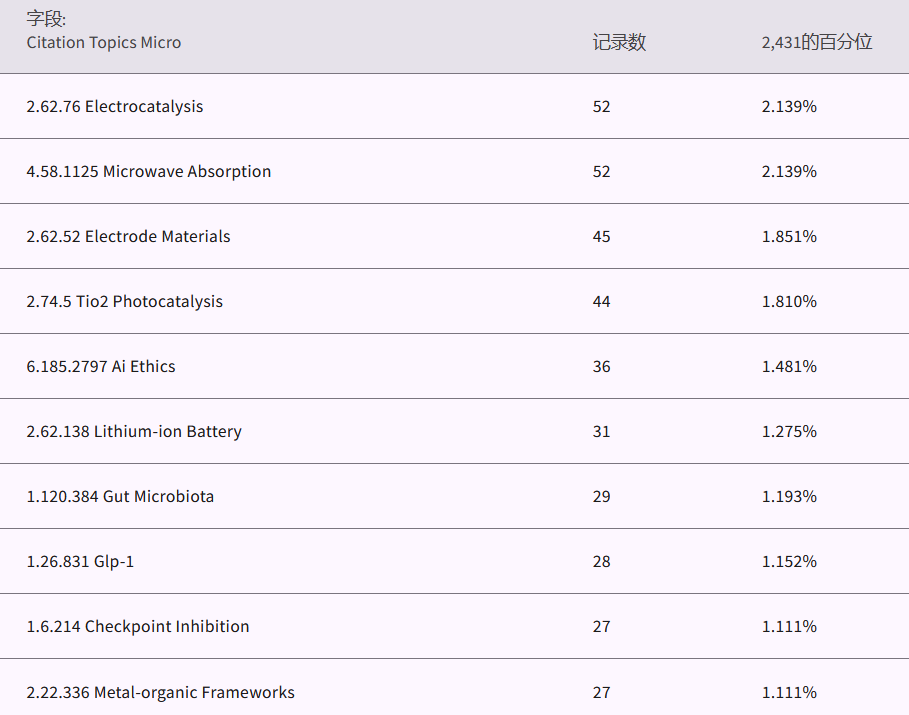Select the 4.58.1125 Microwave Absorption topic
Image resolution: width=909 pixels, height=715 pixels.
click(149, 171)
